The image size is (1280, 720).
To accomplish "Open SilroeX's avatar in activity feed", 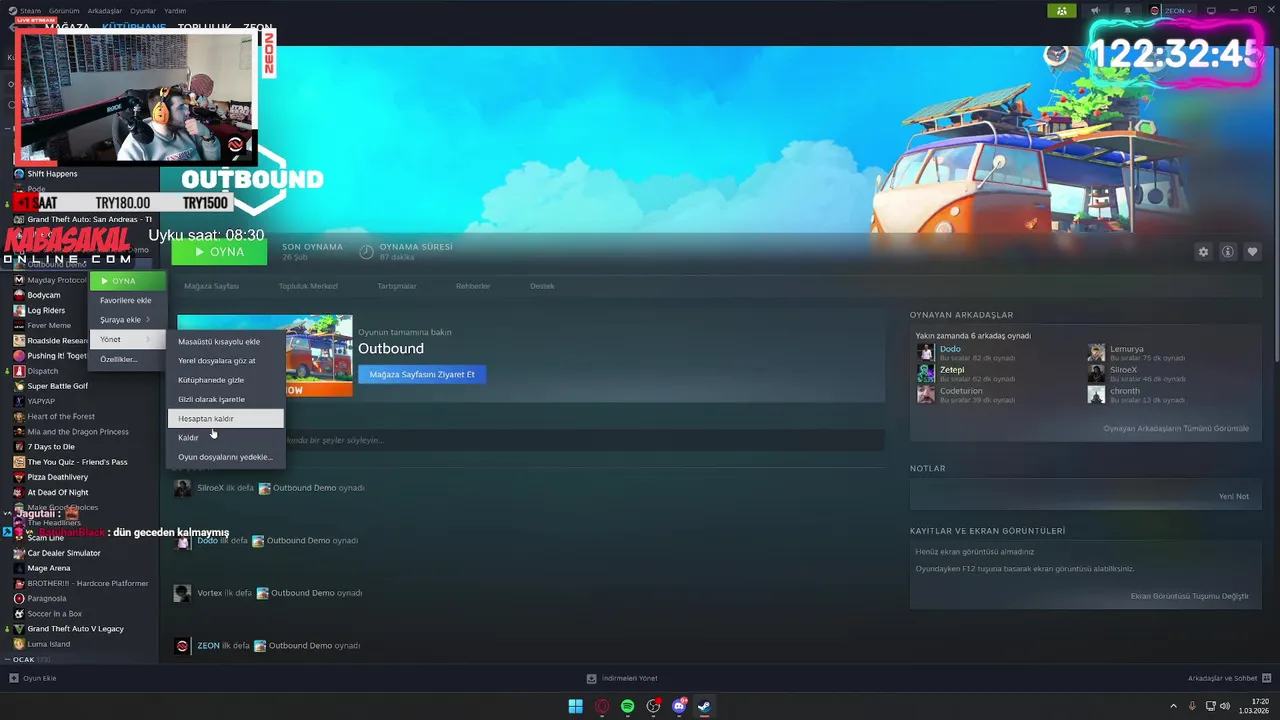I will tap(182, 488).
